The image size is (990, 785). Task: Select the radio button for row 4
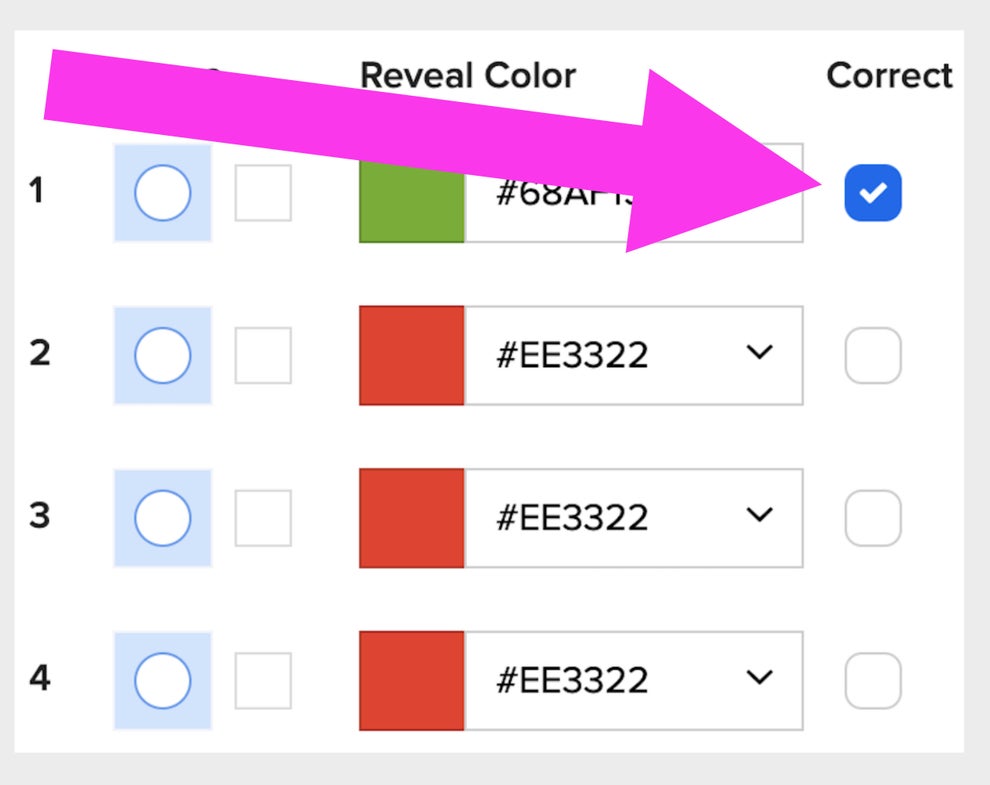coord(162,680)
